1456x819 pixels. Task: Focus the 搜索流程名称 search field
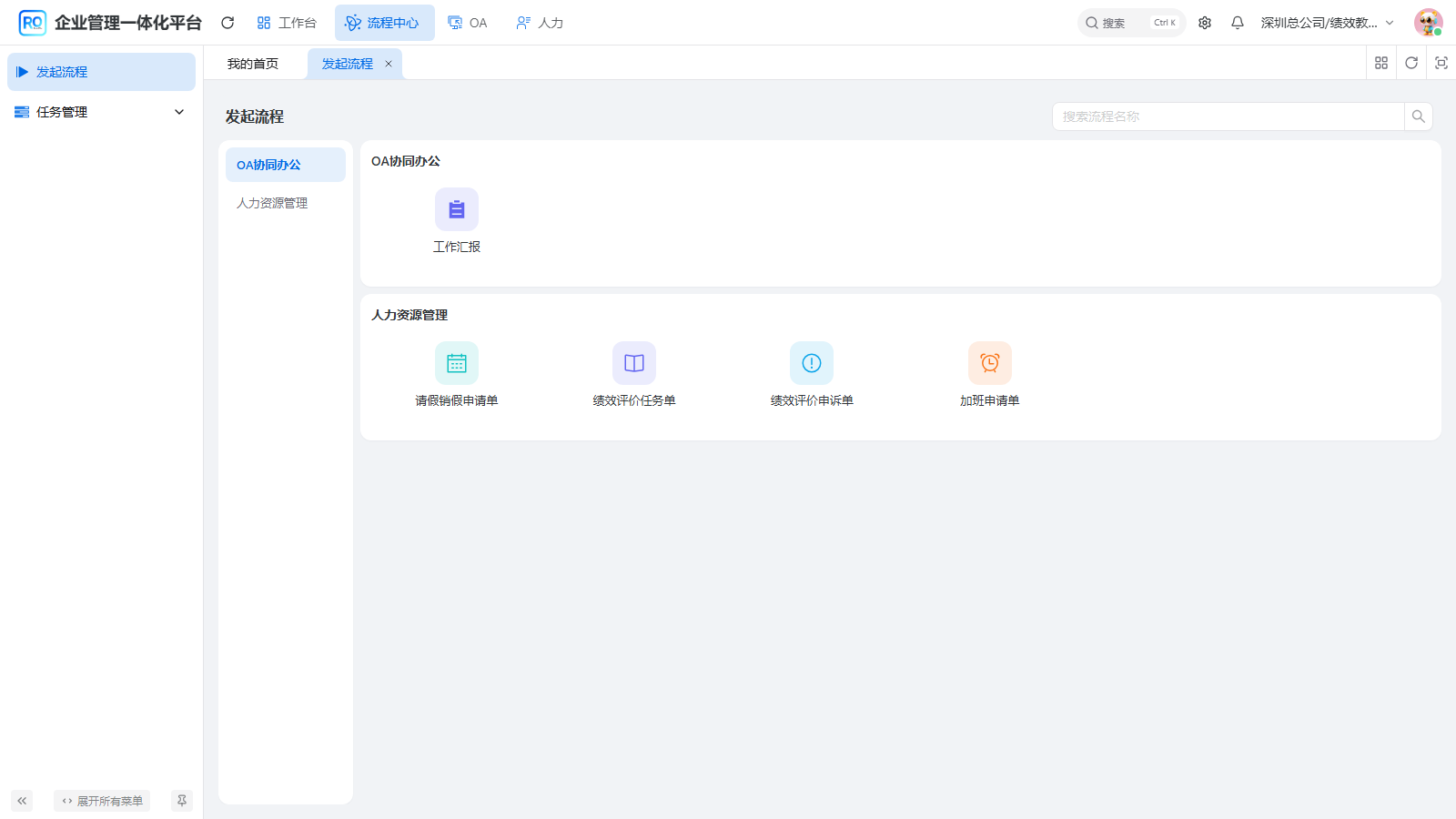tap(1228, 116)
